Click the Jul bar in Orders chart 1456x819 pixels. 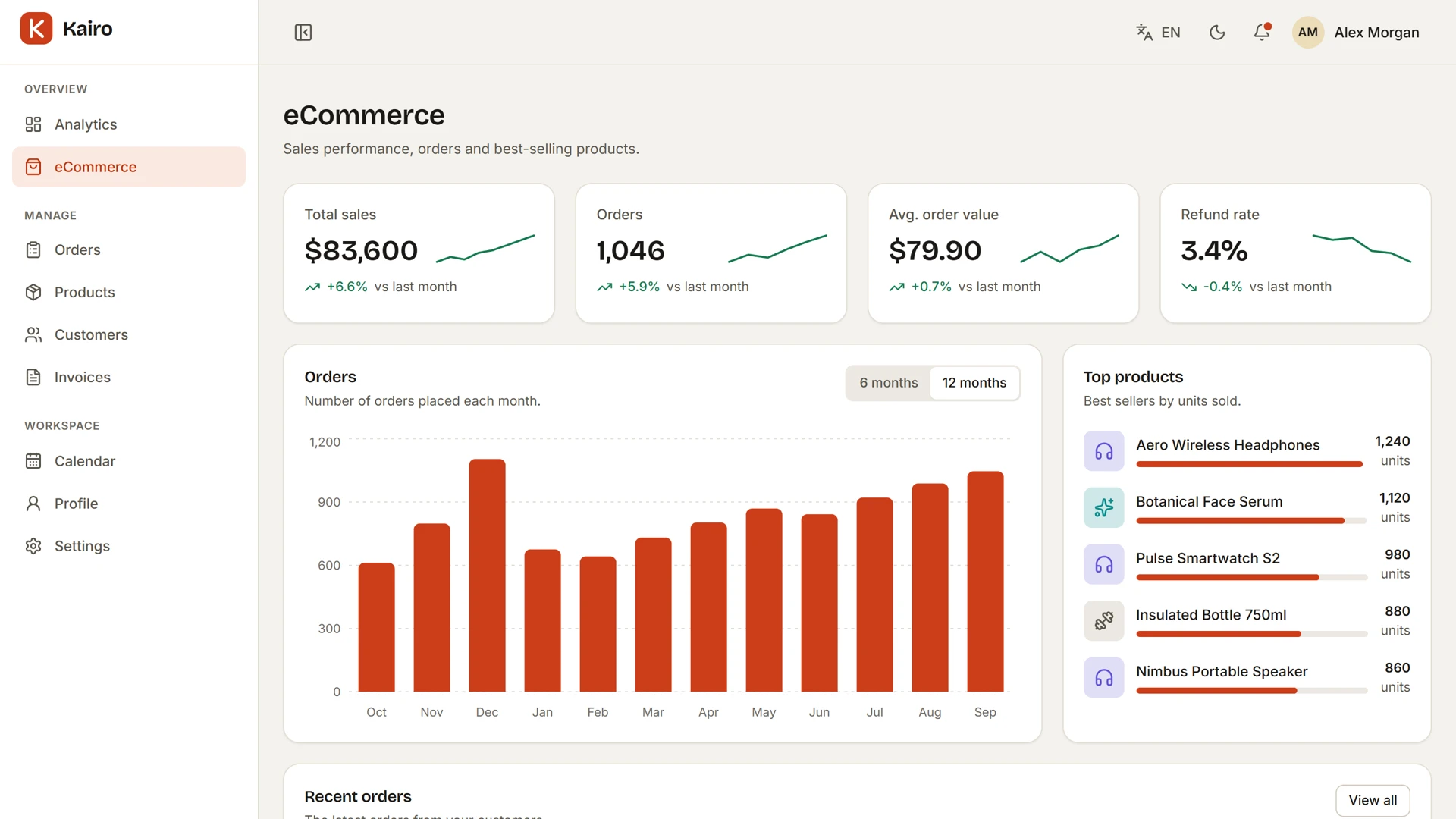tap(874, 595)
